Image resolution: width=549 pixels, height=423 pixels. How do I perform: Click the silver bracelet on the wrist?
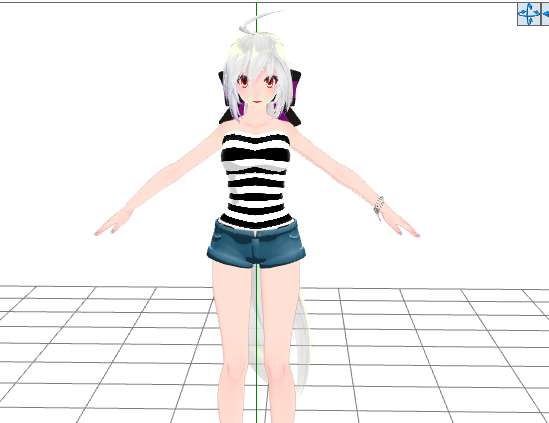point(379,207)
